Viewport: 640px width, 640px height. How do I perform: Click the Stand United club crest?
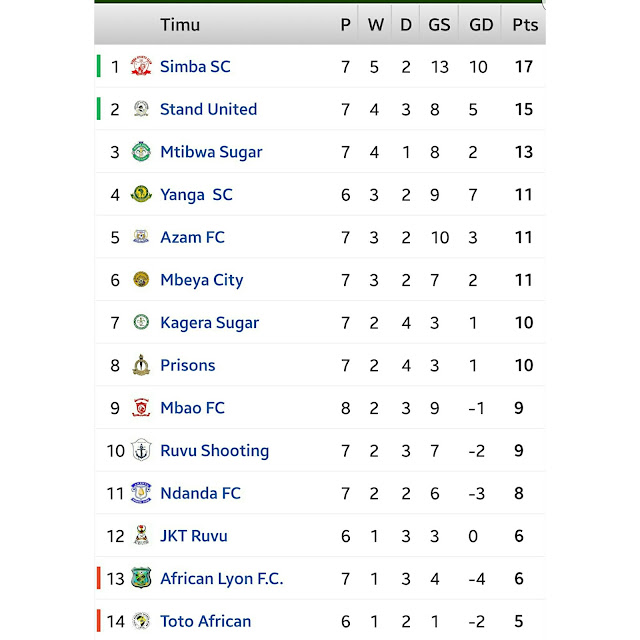(141, 110)
